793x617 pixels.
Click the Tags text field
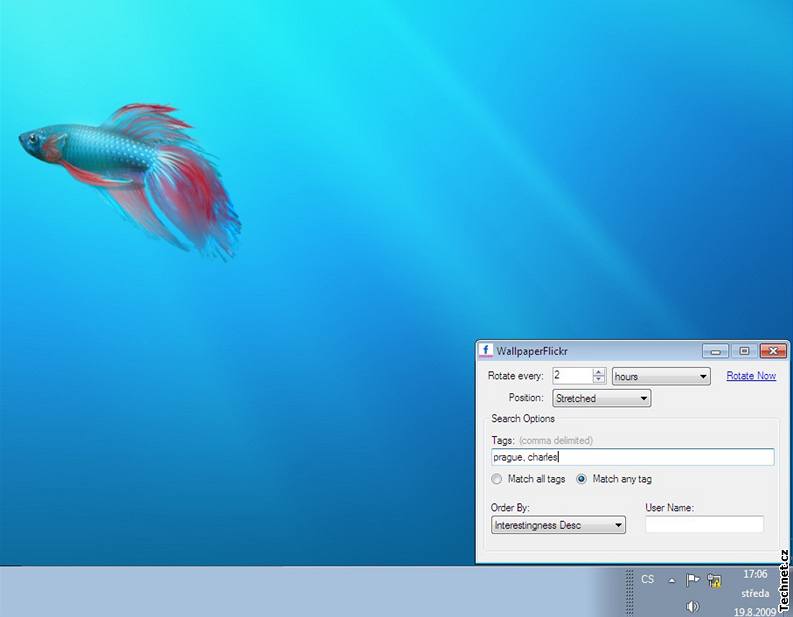(x=632, y=457)
